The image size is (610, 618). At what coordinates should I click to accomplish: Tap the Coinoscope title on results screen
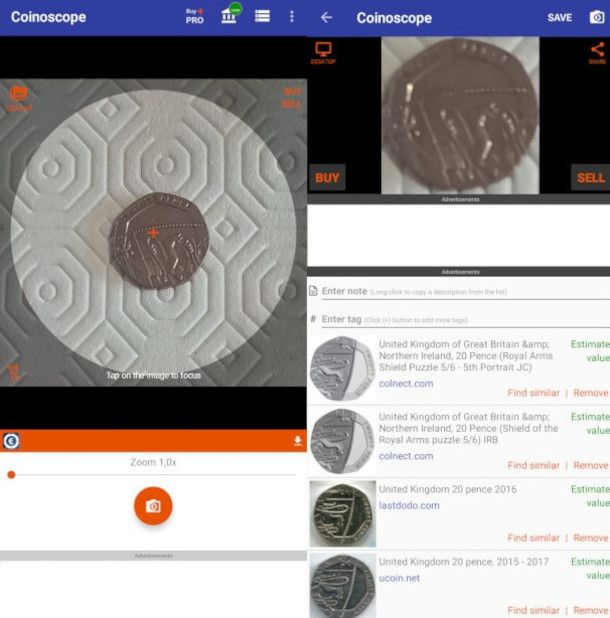tap(394, 18)
